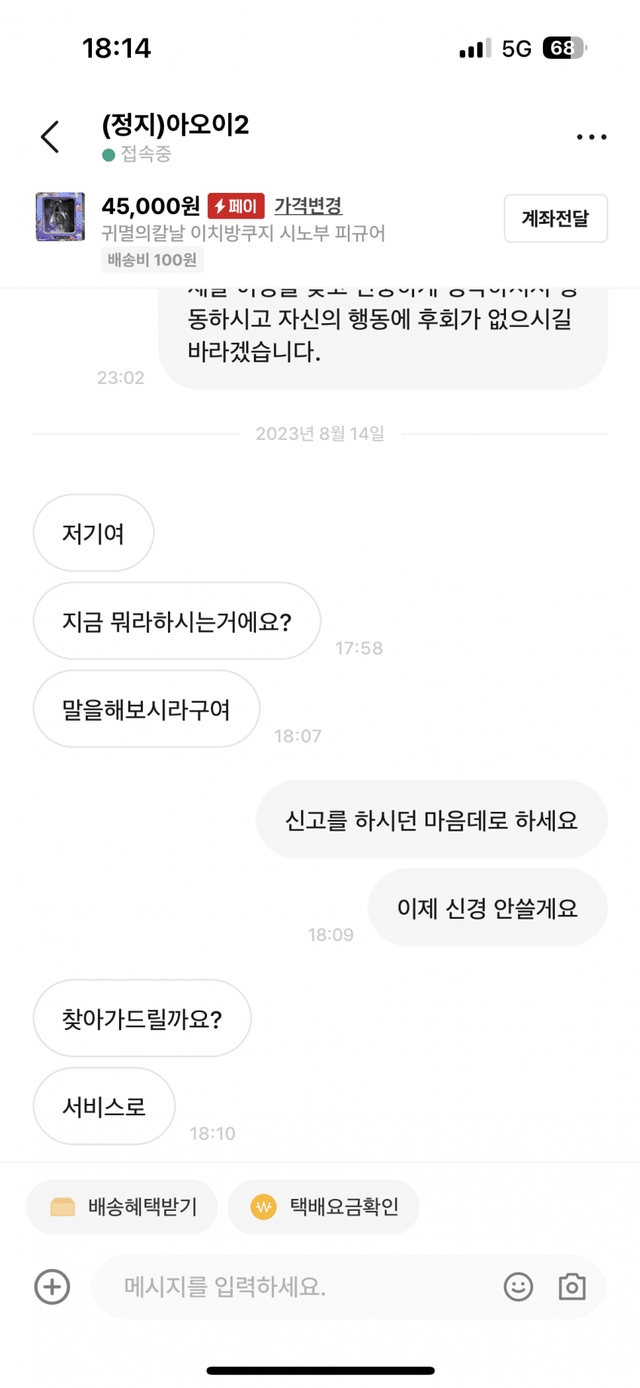Viewport: 640px width, 1388px height.
Task: Tap the 배송비 100원 tag
Action: [153, 260]
